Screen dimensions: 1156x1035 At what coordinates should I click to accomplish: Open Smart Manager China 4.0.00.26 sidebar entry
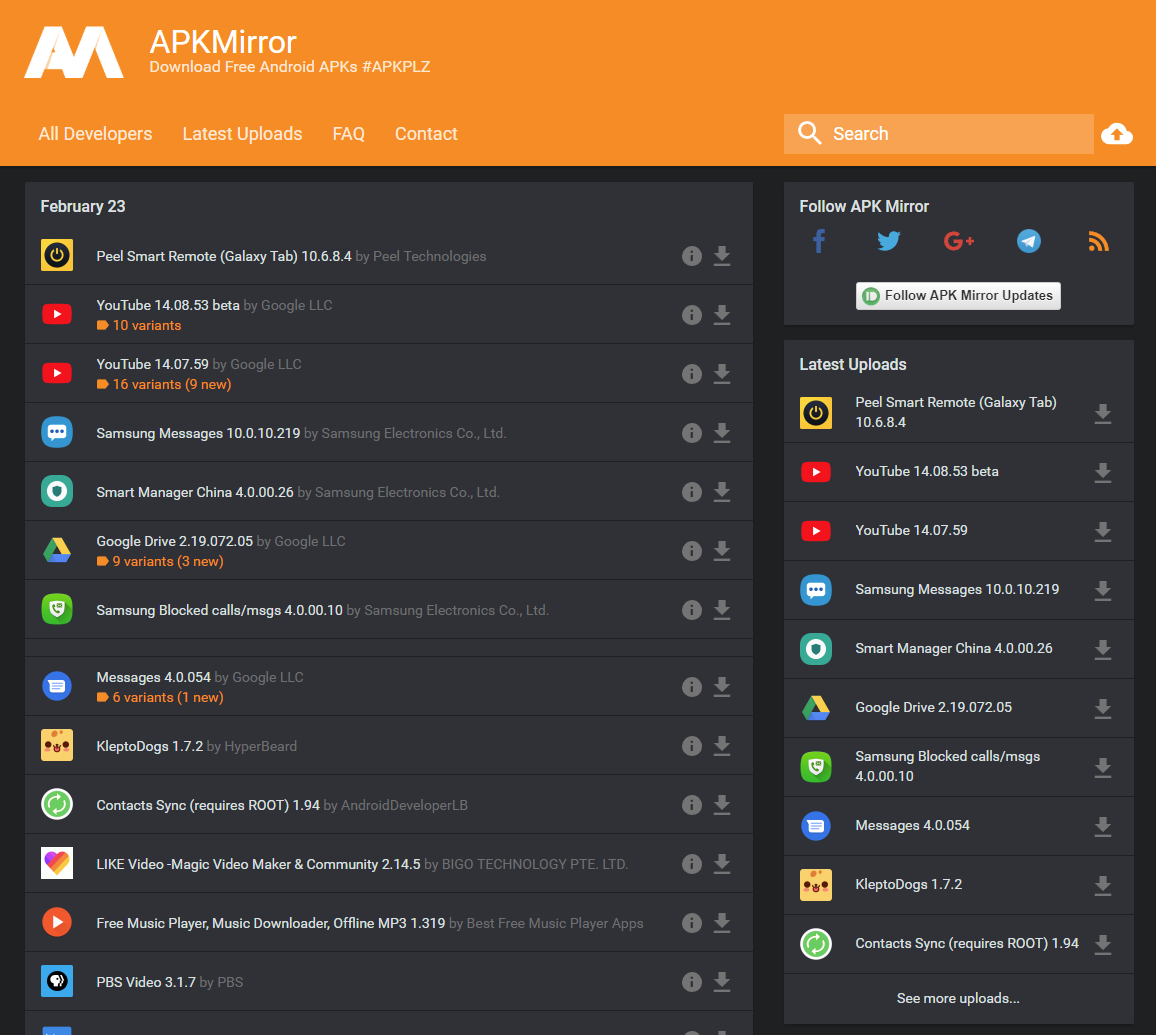[953, 649]
